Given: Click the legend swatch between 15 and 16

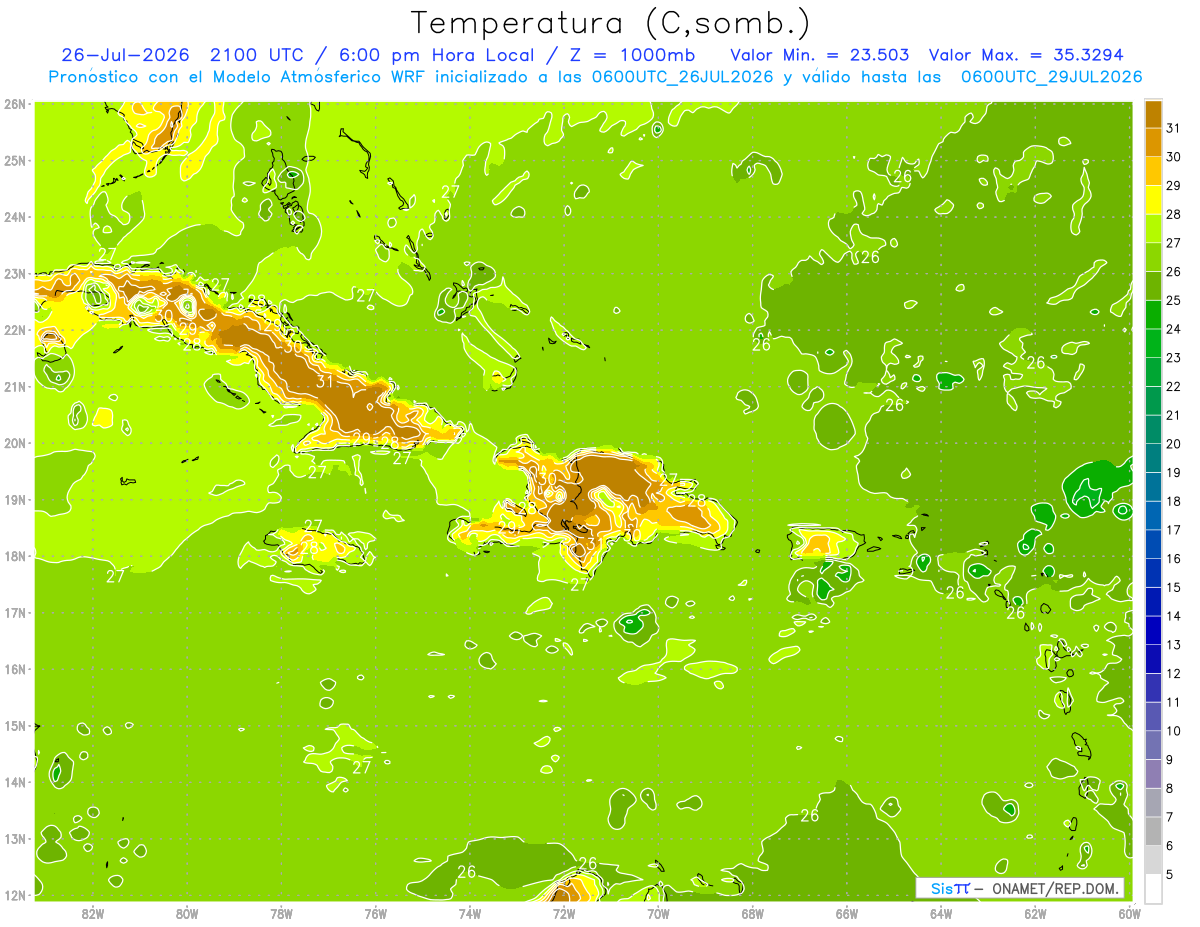Looking at the screenshot, I should tap(1153, 573).
